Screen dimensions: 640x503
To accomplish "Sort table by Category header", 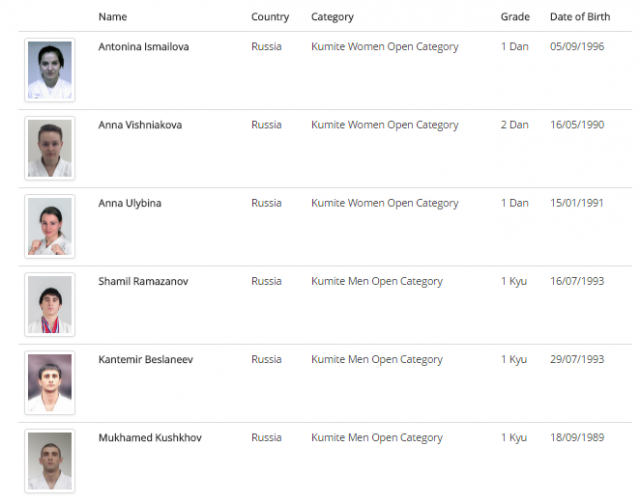I will click(332, 17).
